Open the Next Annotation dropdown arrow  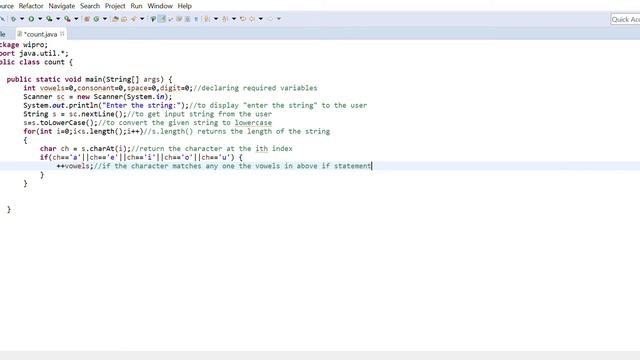tap(216, 19)
